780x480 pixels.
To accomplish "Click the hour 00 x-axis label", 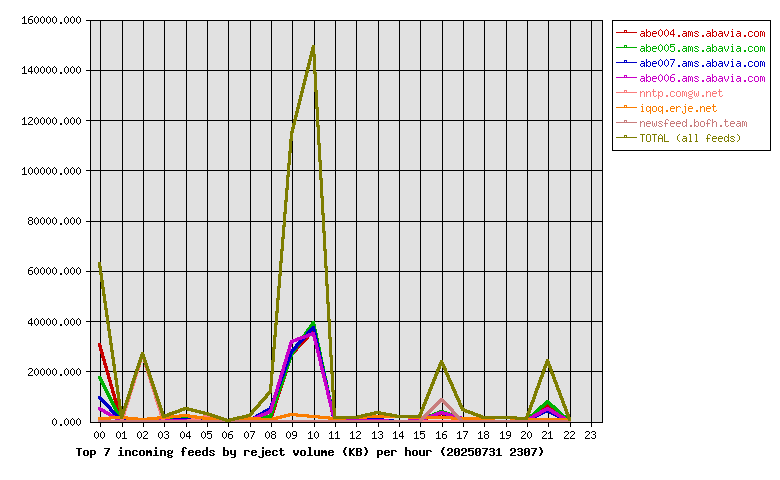I will tap(100, 435).
